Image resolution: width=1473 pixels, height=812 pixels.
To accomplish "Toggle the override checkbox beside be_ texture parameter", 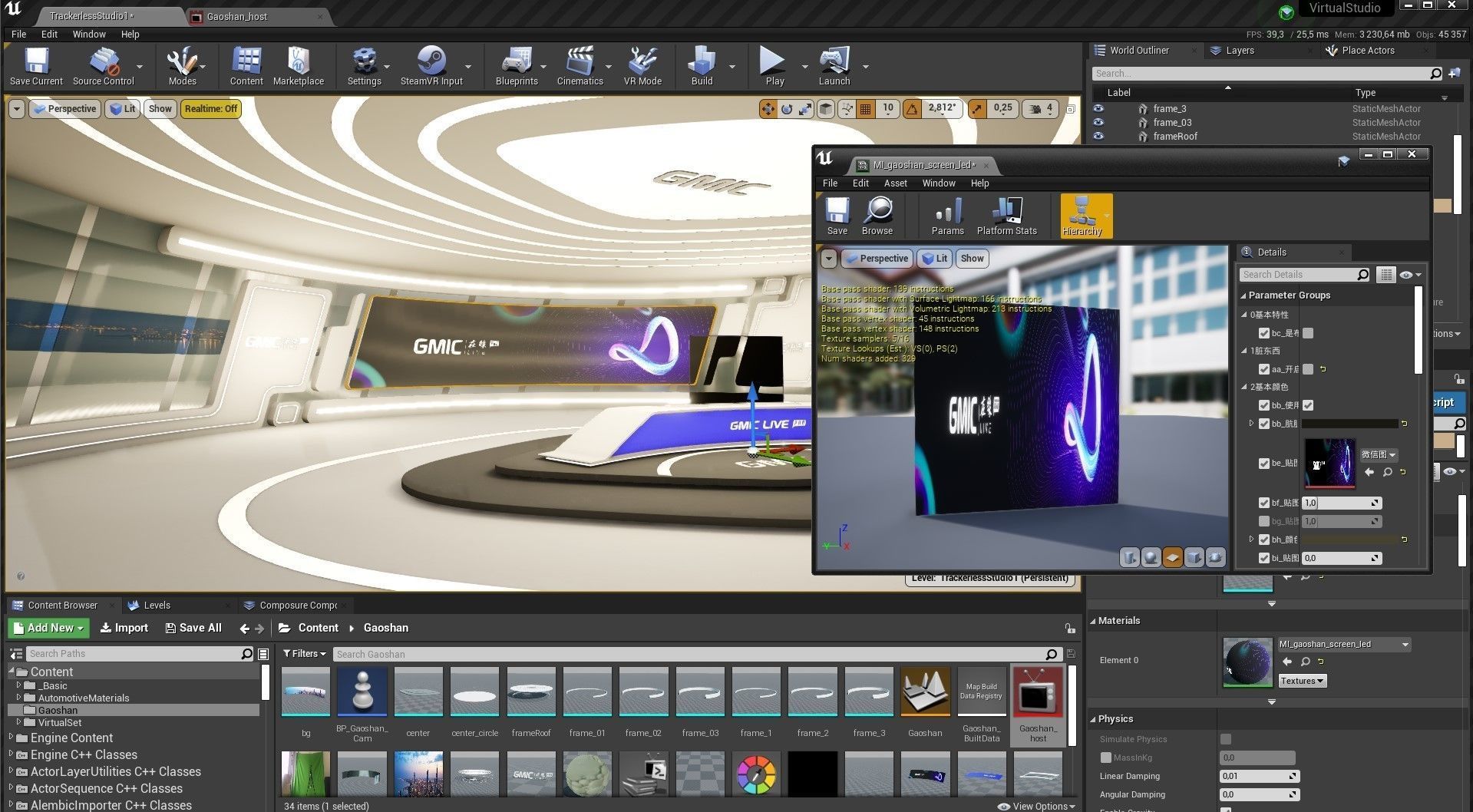I will 1264,464.
